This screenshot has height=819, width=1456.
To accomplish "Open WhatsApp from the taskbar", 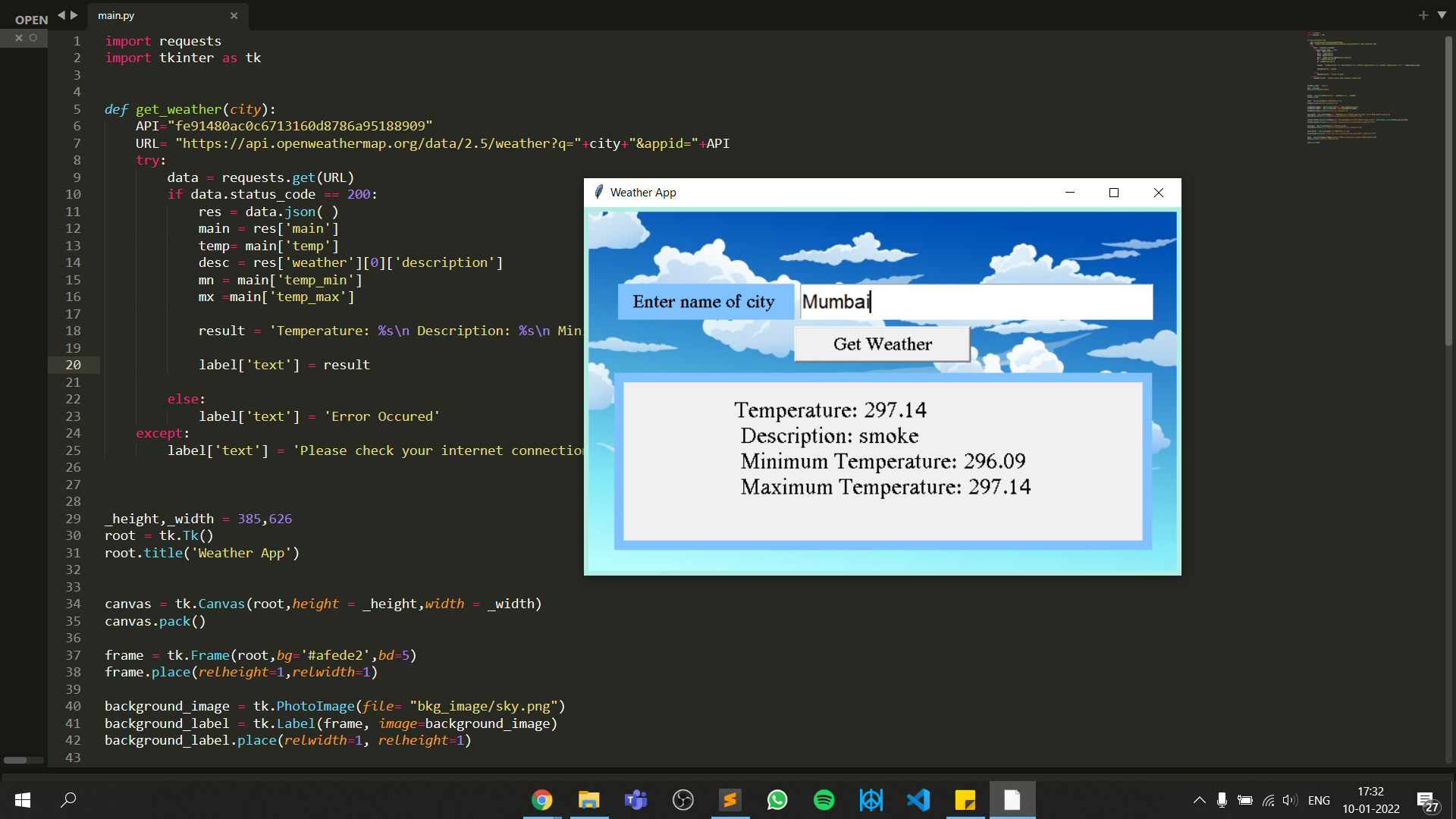I will point(777,800).
